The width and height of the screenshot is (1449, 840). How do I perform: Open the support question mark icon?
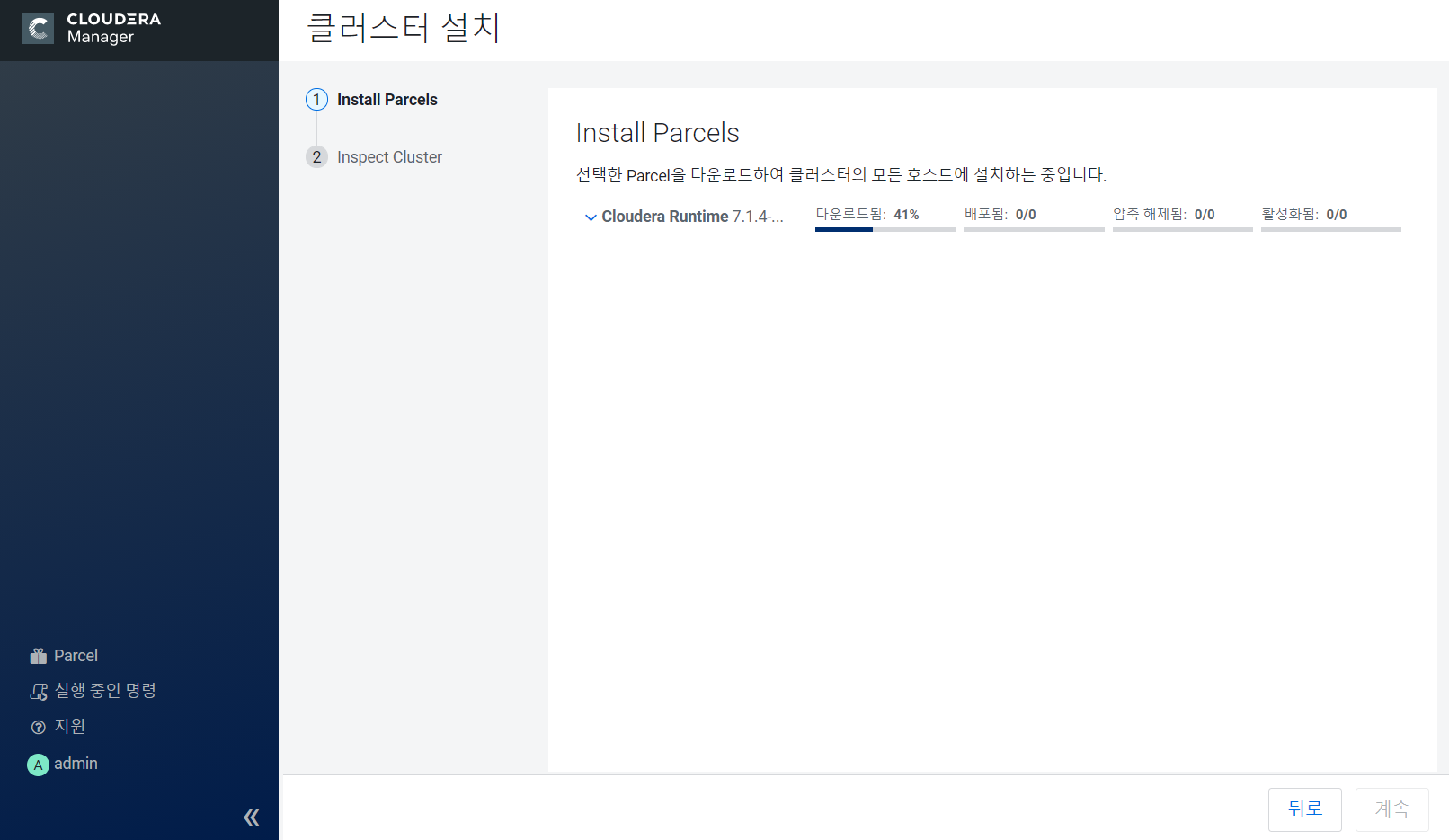click(38, 727)
